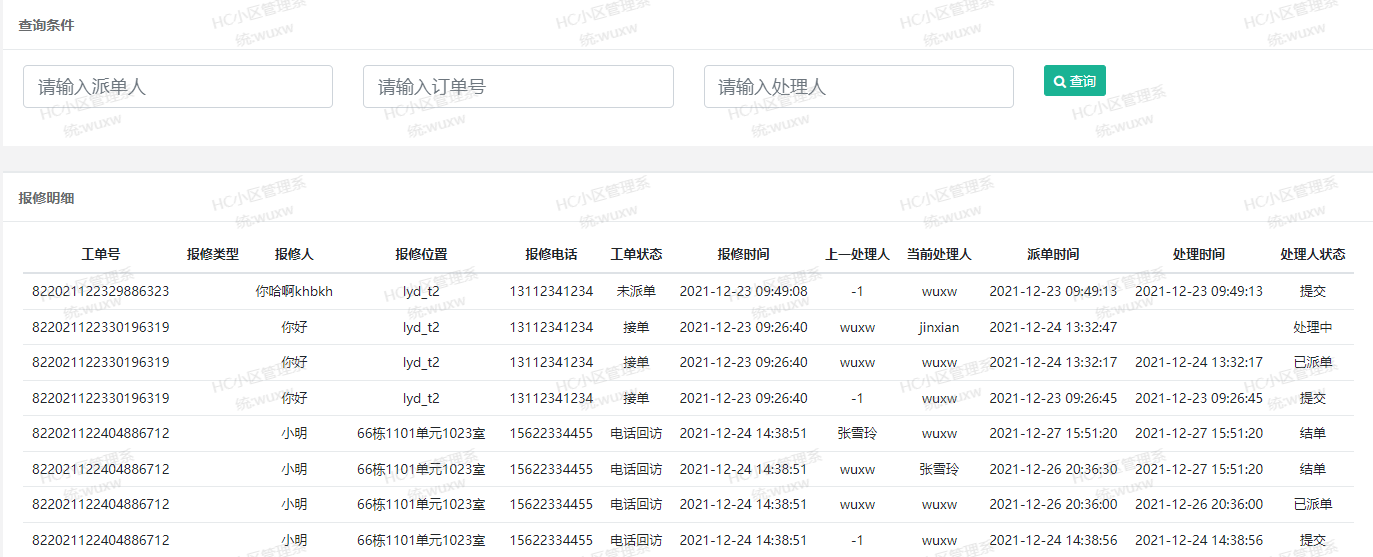The height and width of the screenshot is (557, 1373).
Task: Click the 查询 search button
Action: (x=1074, y=81)
